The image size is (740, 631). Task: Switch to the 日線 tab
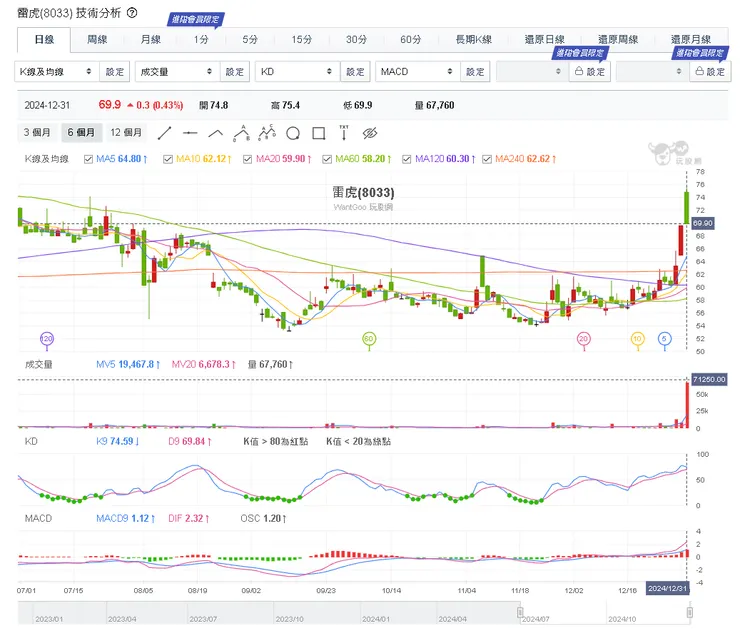[44, 40]
